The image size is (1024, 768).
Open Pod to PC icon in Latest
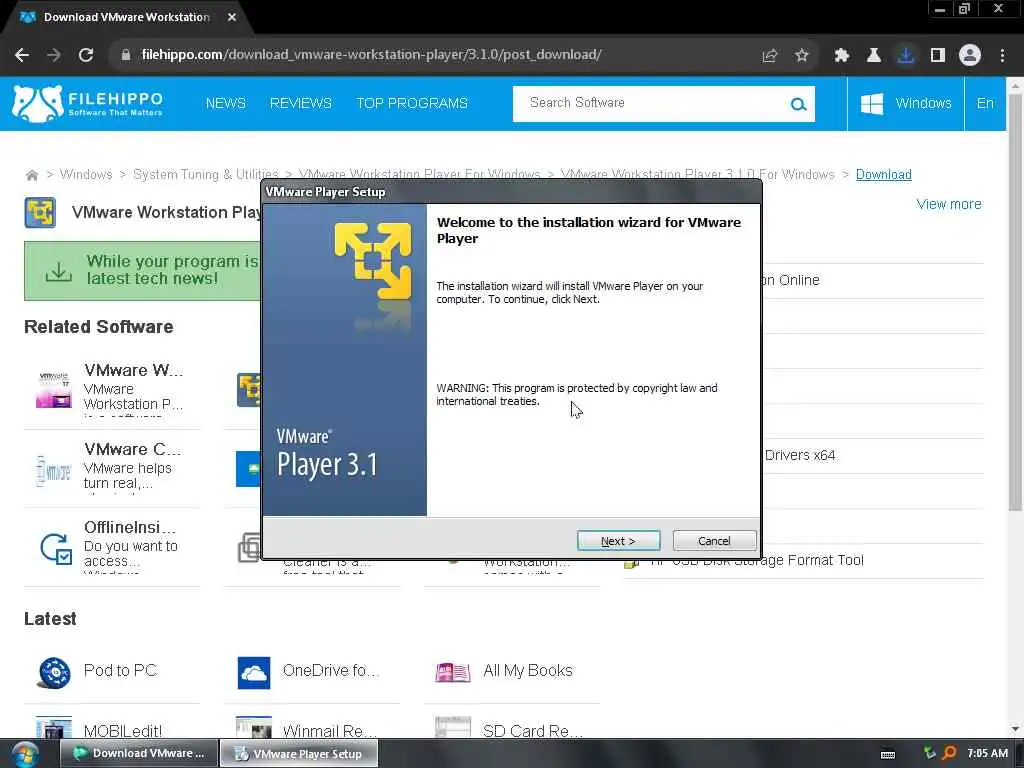(x=54, y=673)
